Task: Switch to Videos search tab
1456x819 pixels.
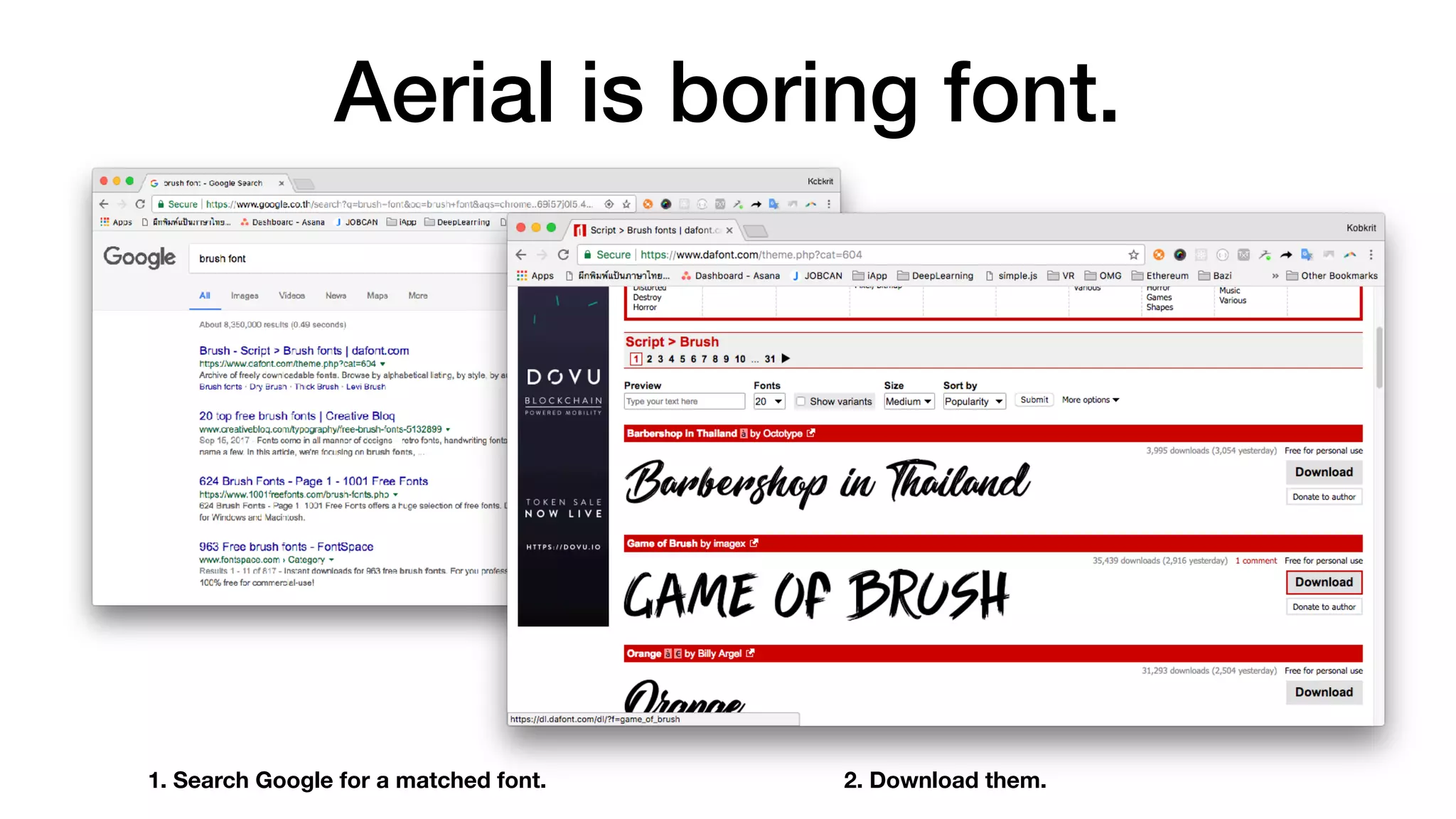Action: coord(291,296)
